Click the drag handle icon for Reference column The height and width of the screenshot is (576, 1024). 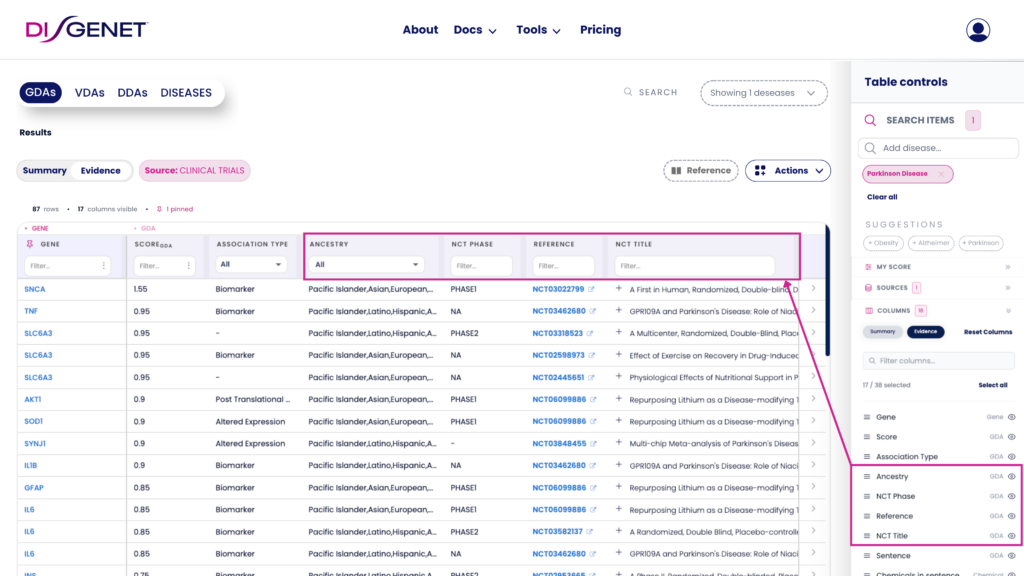click(867, 515)
